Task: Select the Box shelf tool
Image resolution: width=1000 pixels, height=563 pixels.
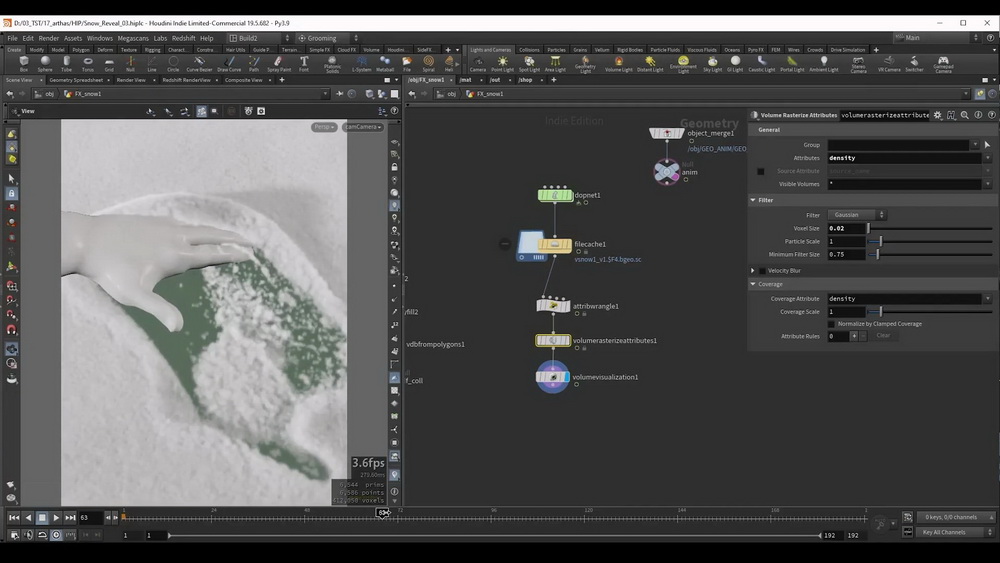Action: pyautogui.click(x=24, y=63)
